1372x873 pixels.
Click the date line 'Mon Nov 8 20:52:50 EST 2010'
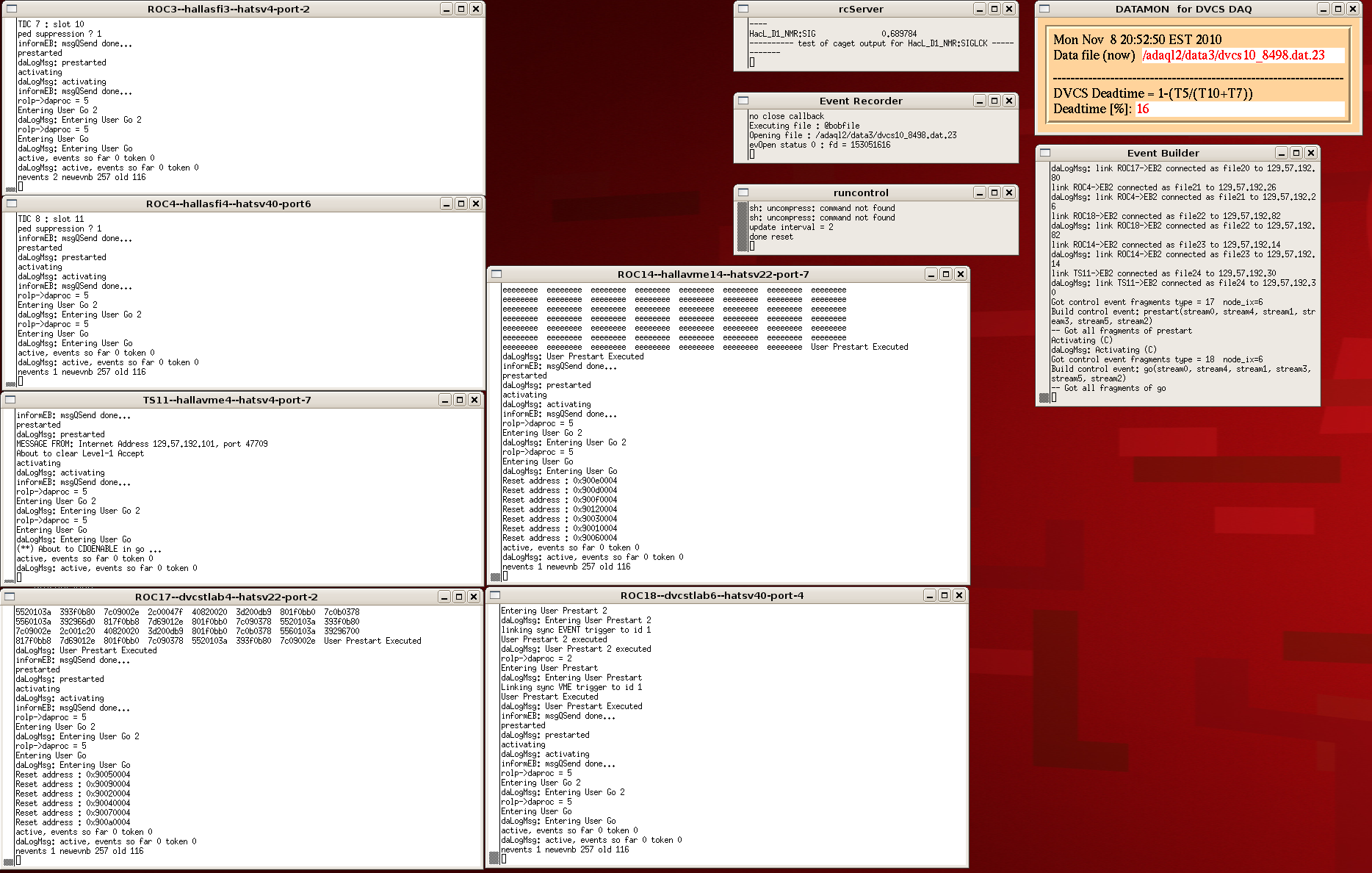click(1137, 40)
